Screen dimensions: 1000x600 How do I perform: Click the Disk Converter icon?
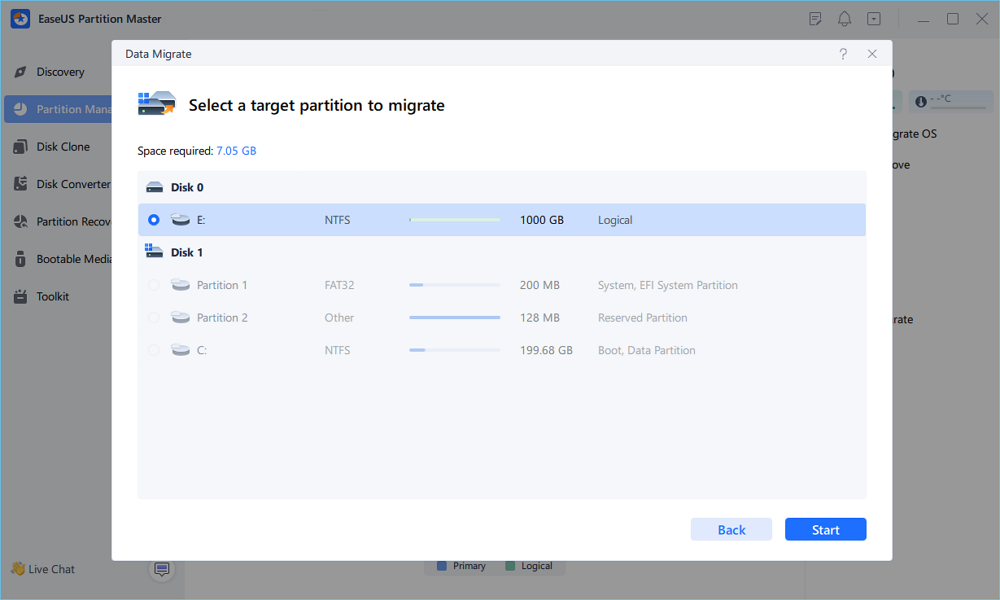20,184
